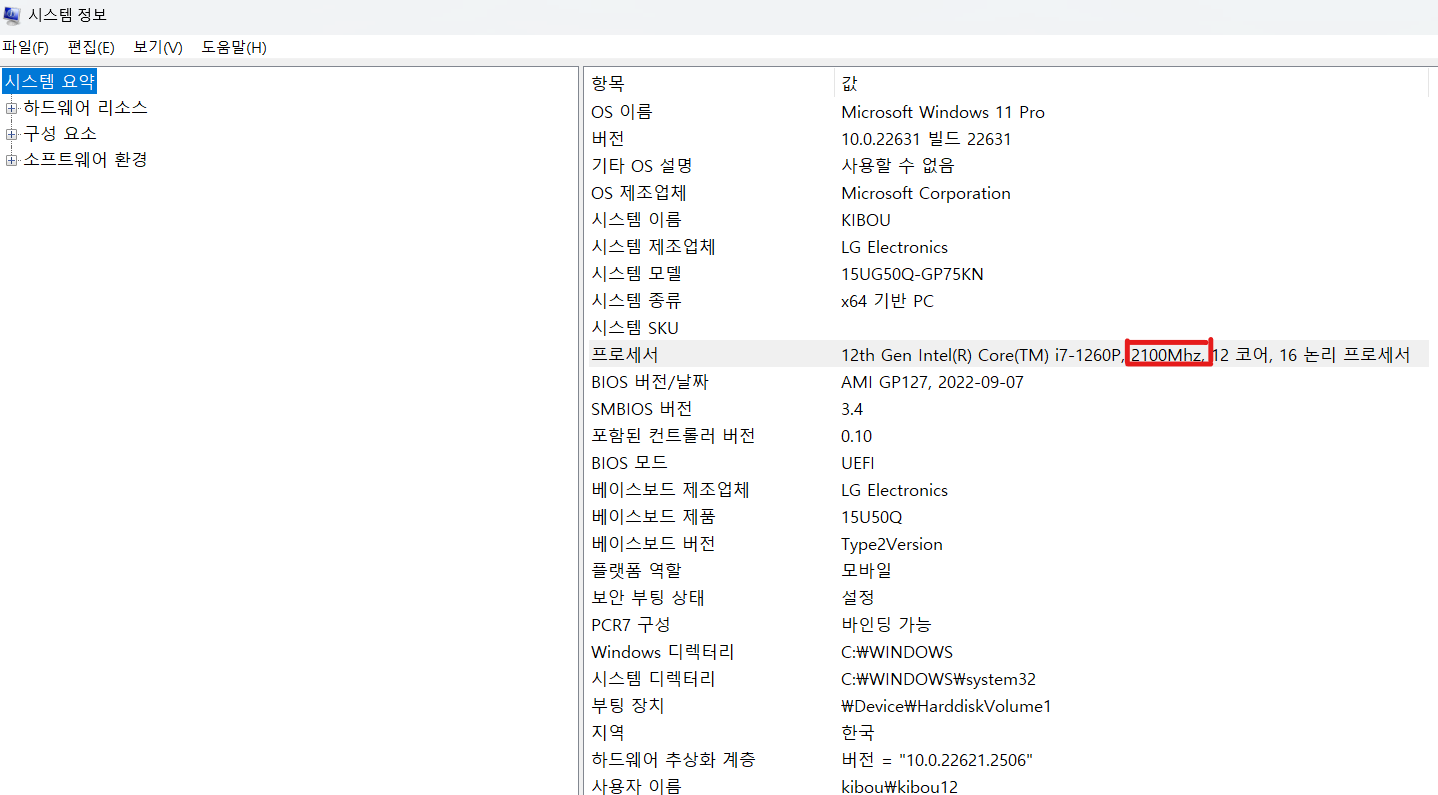This screenshot has width=1438, height=795.
Task: Select the 베이스보드 버전 row label
Action: click(x=653, y=544)
